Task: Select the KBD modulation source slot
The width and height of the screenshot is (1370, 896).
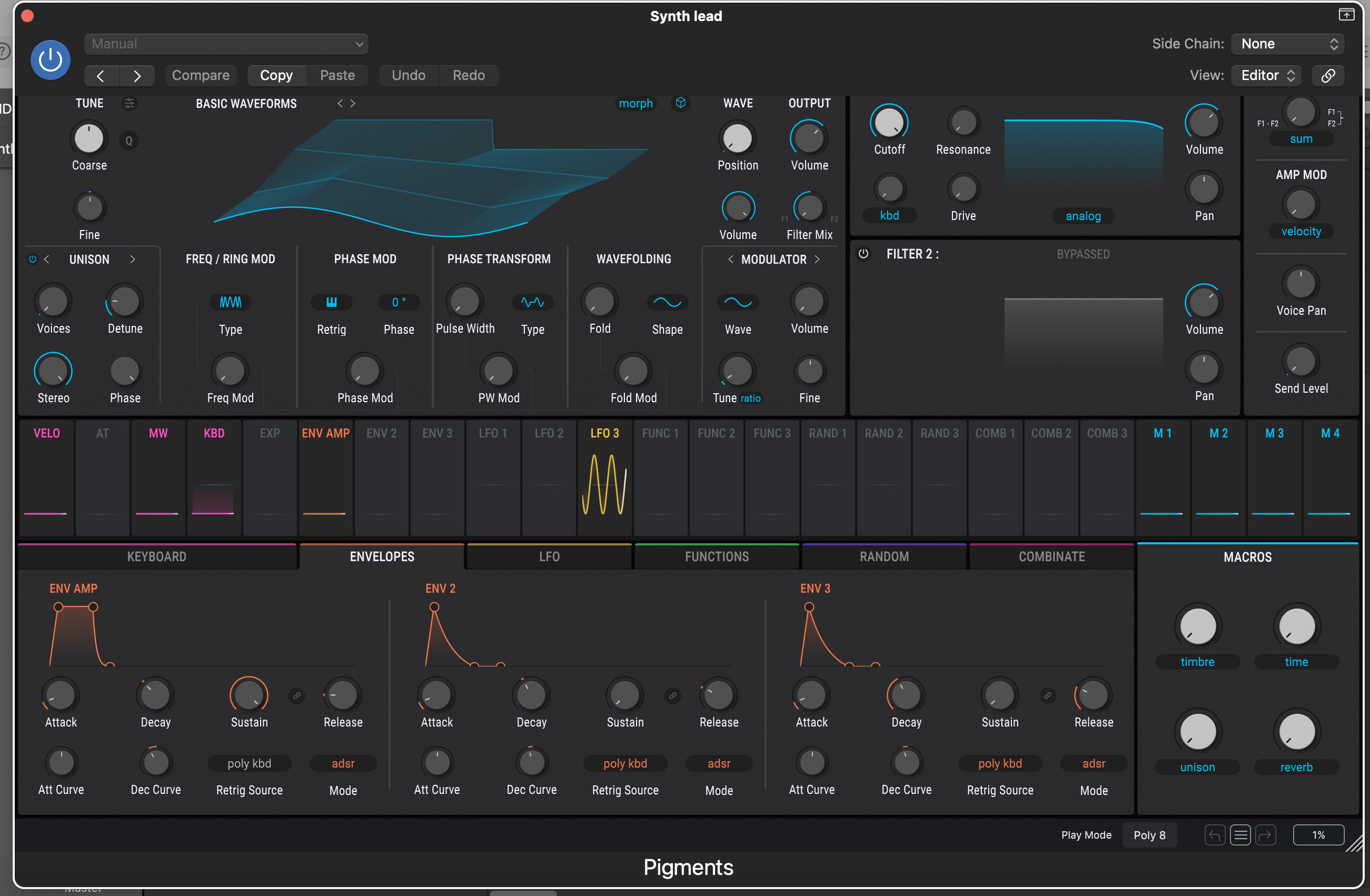Action: [214, 477]
